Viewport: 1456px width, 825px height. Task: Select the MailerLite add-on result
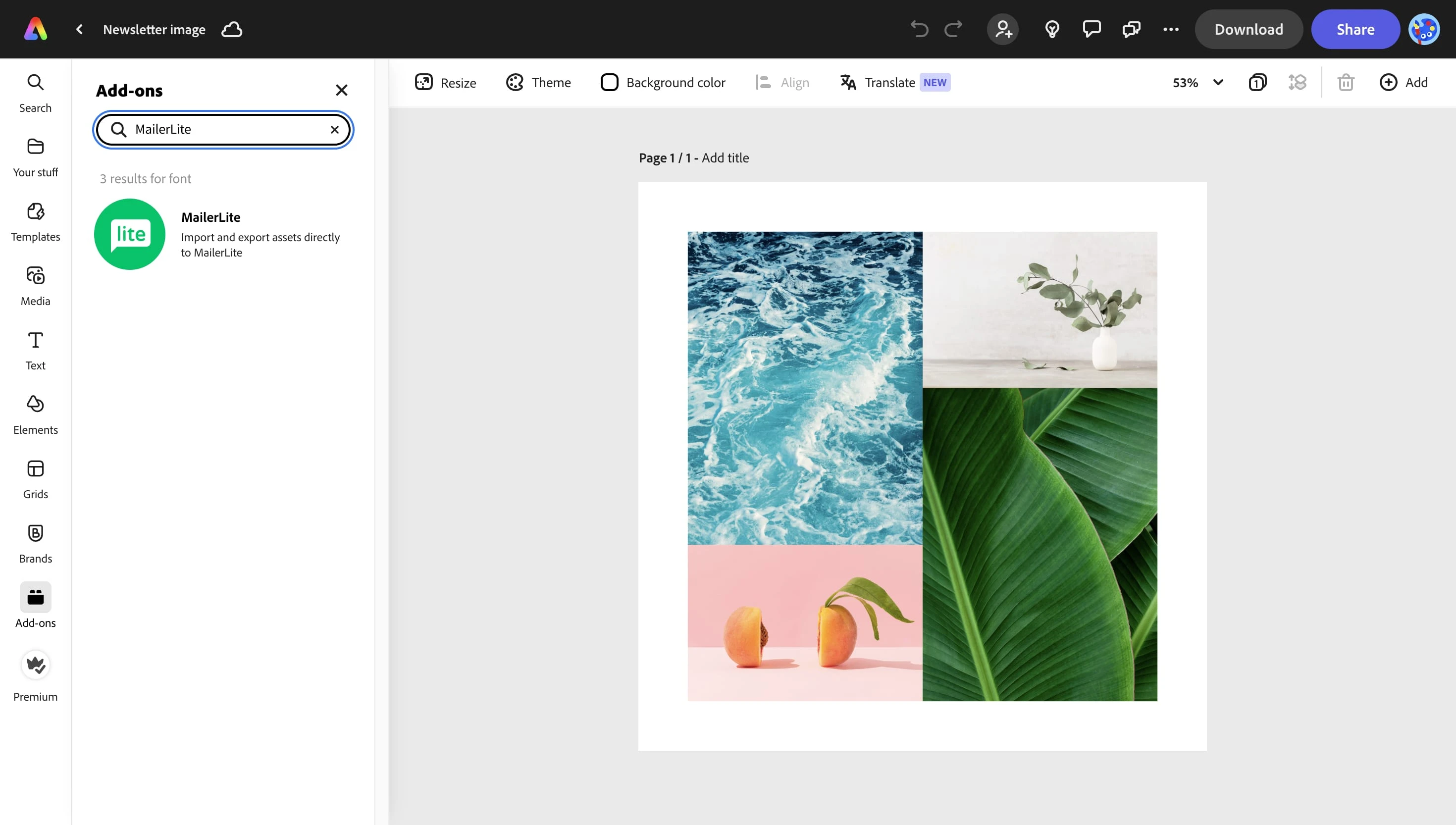(x=221, y=234)
